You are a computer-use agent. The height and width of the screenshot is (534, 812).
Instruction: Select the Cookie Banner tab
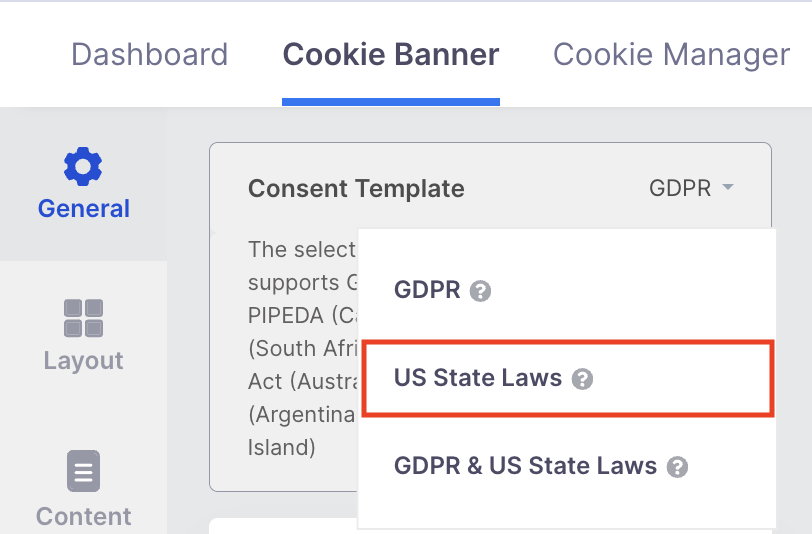[x=391, y=54]
